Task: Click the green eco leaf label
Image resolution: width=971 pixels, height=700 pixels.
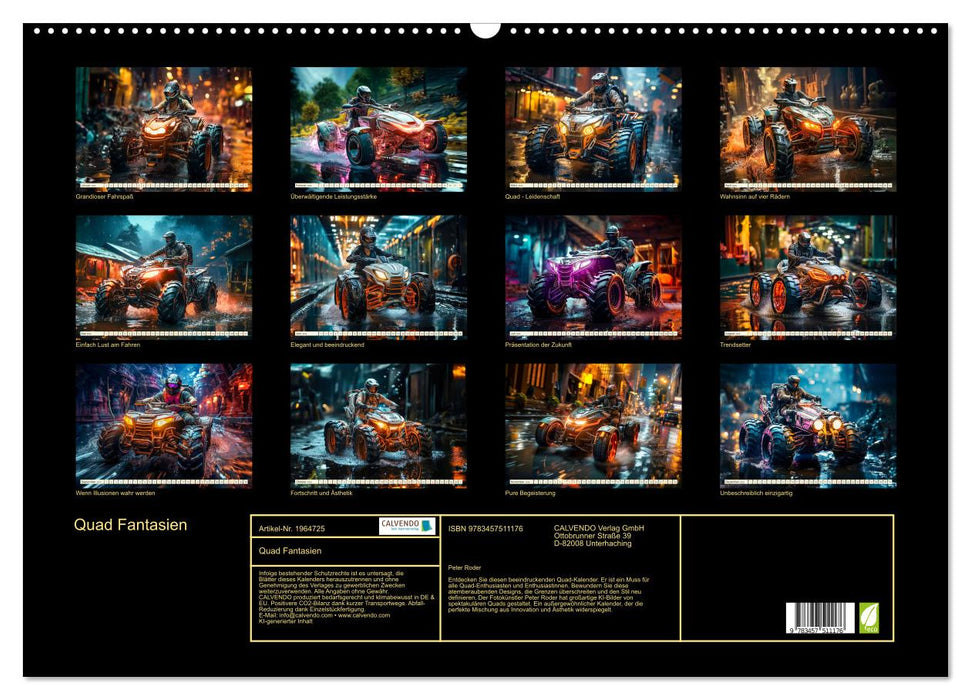Action: (869, 618)
